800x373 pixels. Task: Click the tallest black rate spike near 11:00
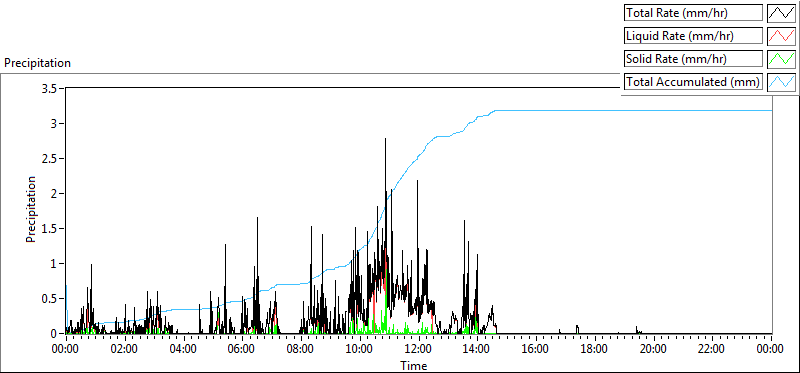(x=386, y=194)
